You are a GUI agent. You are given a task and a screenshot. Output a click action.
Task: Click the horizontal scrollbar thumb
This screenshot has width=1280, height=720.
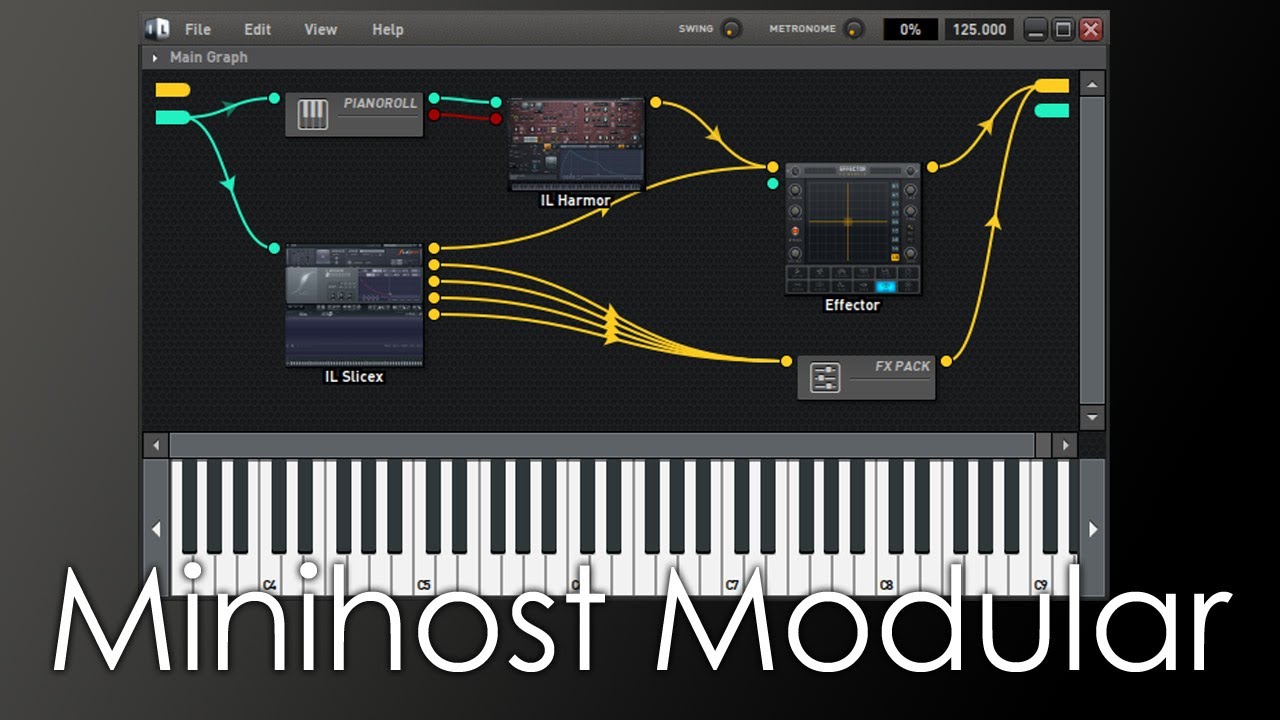602,445
